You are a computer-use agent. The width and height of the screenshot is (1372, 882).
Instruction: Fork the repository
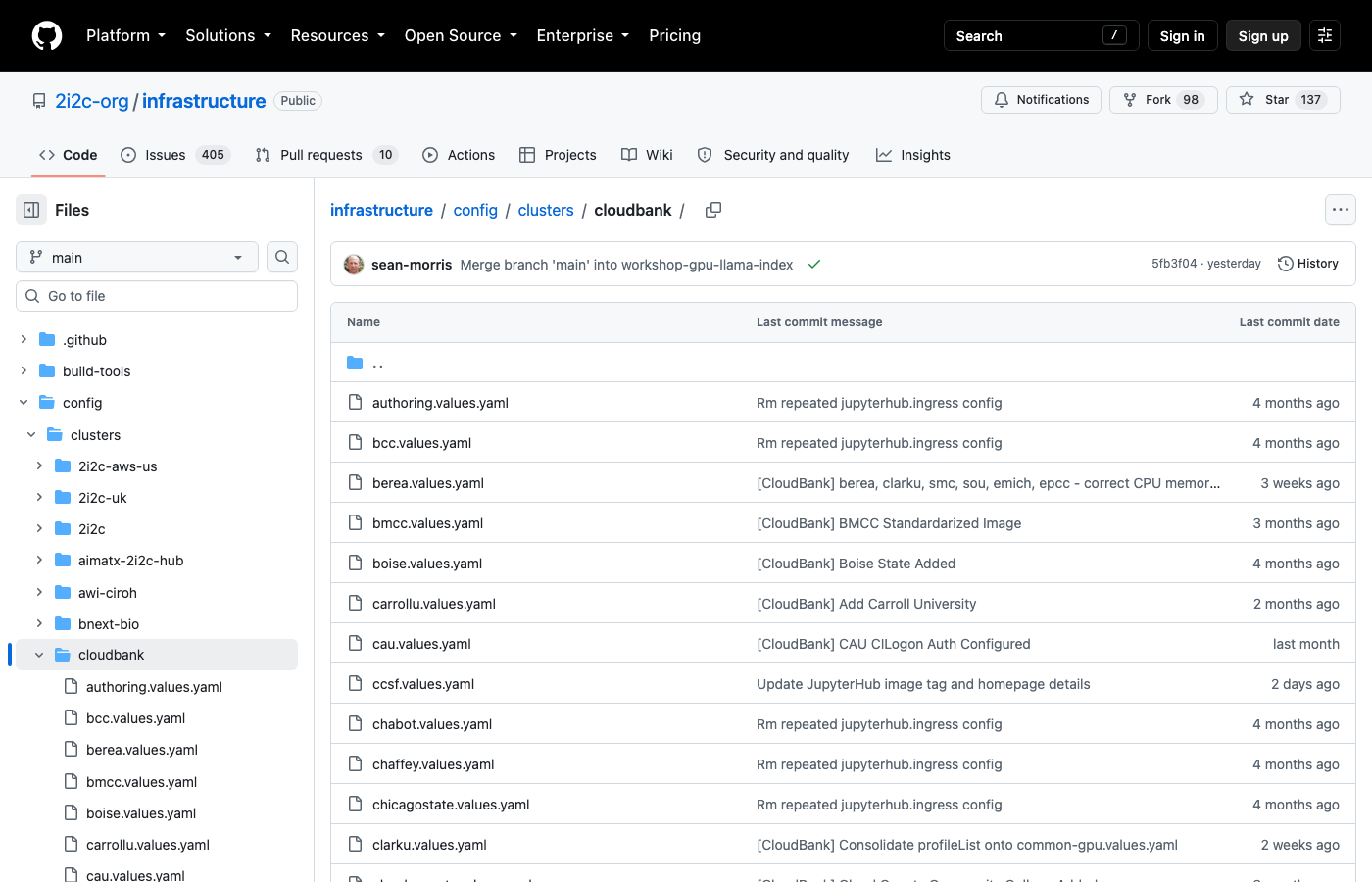tap(1163, 100)
